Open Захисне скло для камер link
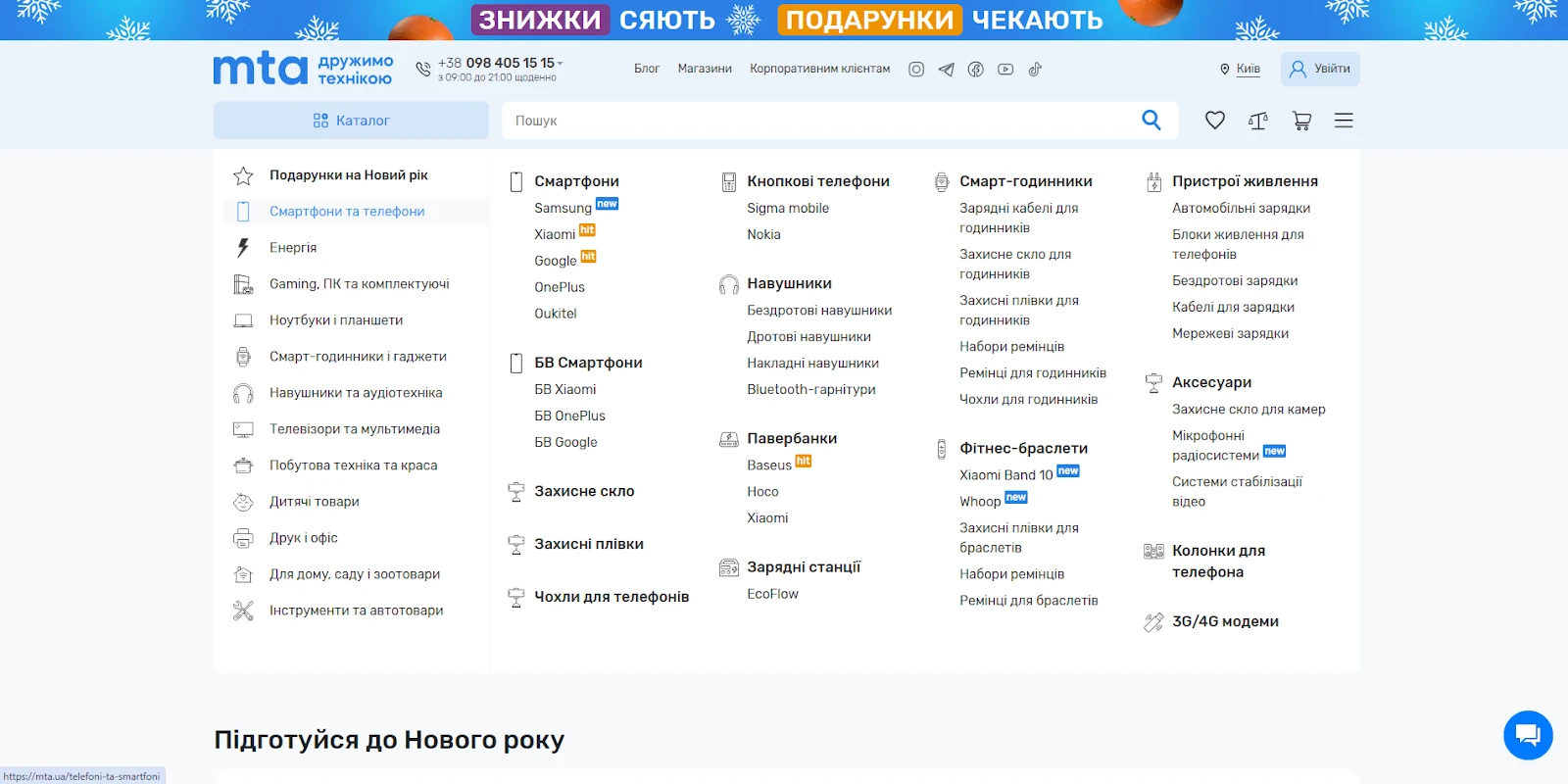 (x=1249, y=409)
